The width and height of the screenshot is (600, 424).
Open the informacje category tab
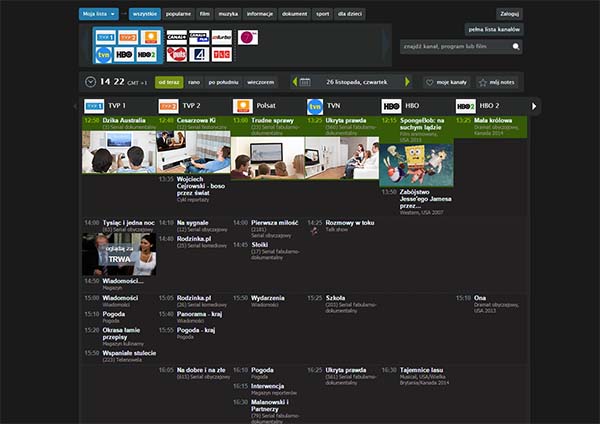[260, 14]
